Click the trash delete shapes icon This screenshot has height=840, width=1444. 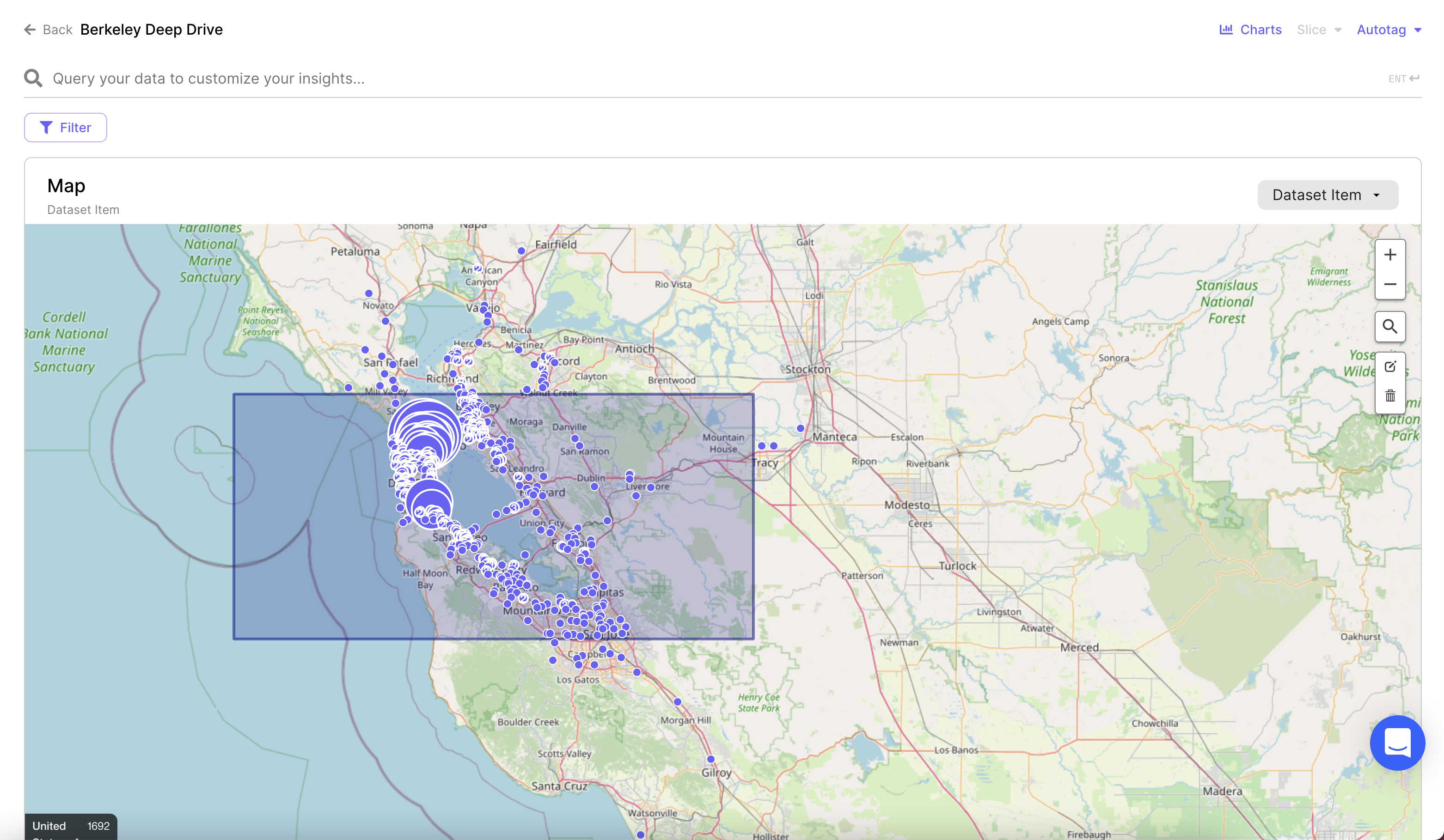(1389, 396)
